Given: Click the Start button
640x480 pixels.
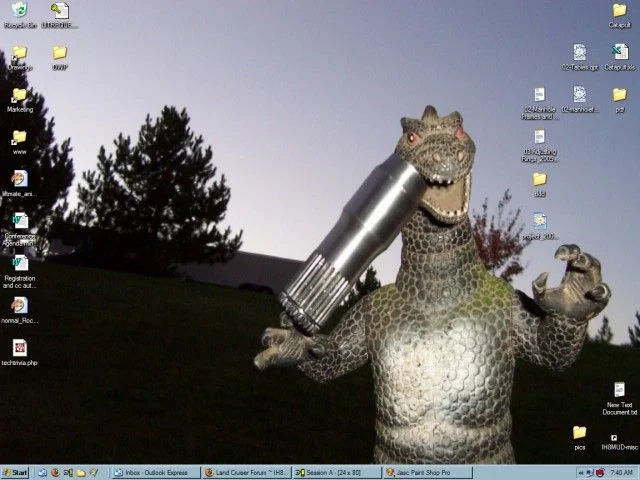Looking at the screenshot, I should click(x=15, y=473).
